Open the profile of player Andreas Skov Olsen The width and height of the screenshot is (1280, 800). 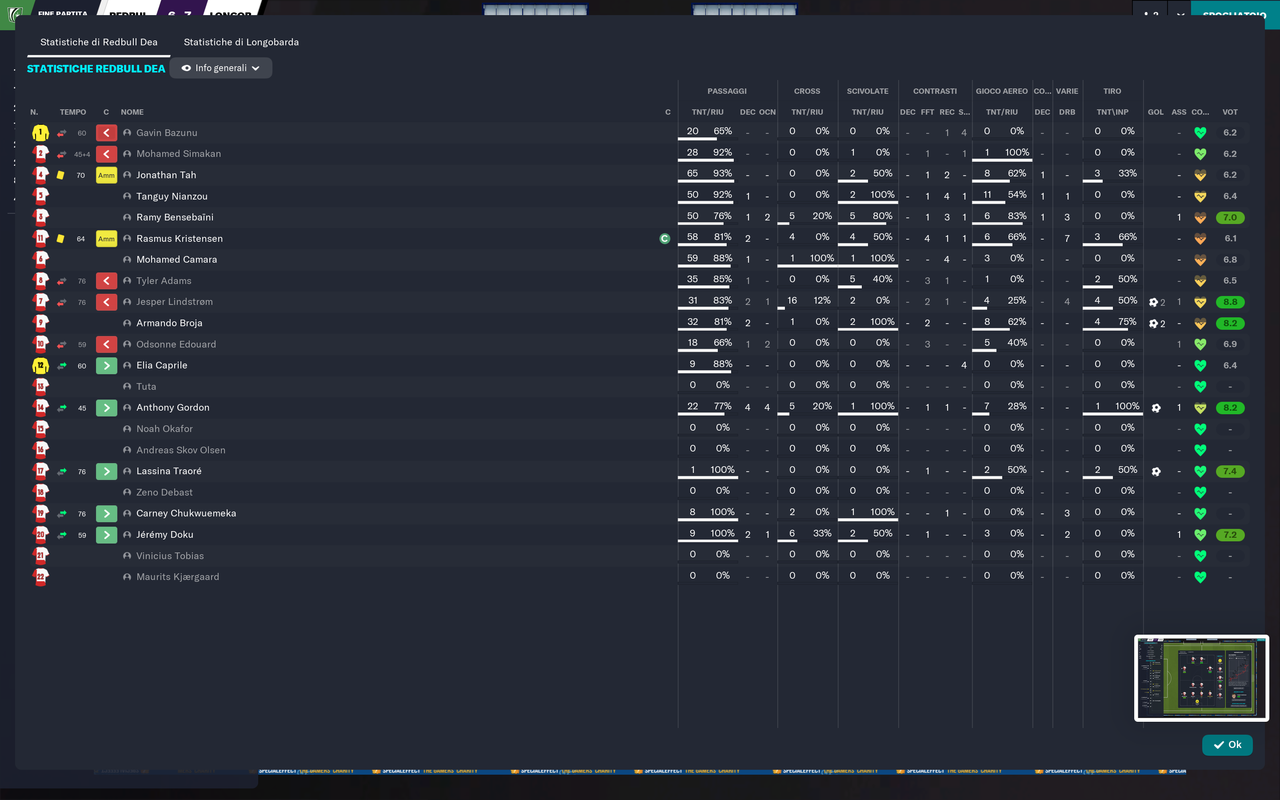(x=181, y=450)
